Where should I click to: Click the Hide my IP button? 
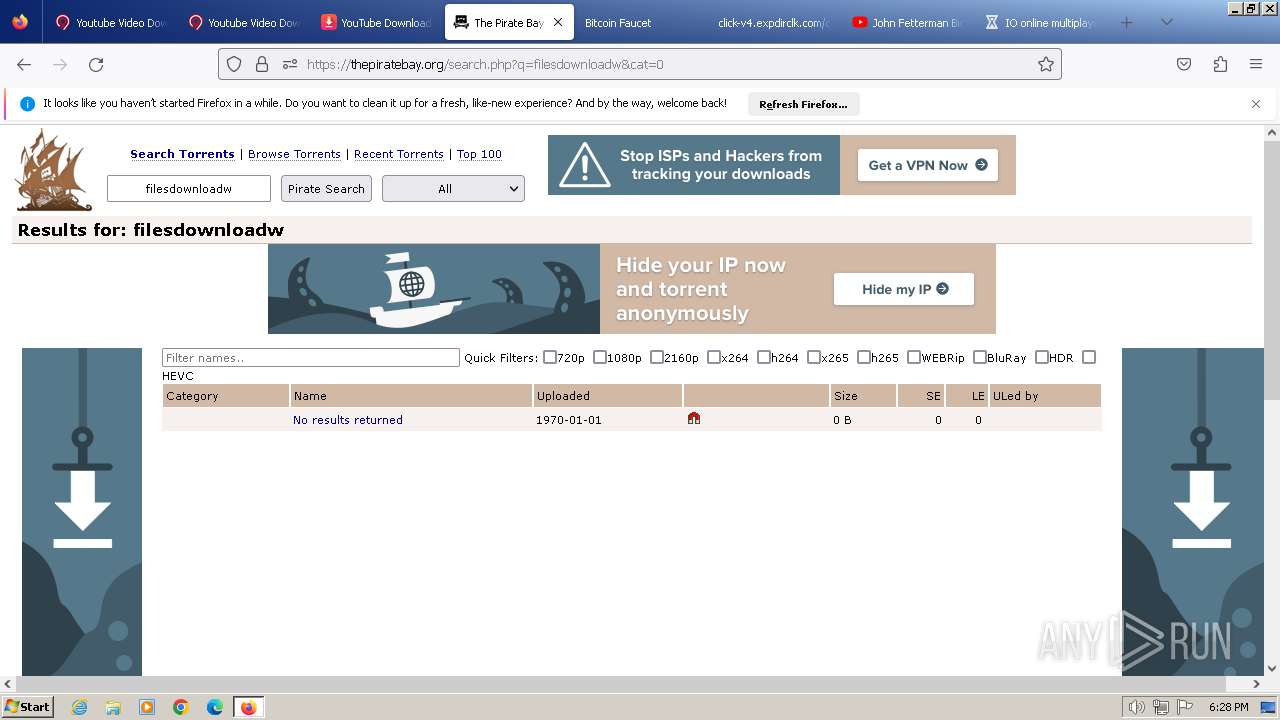click(x=904, y=289)
